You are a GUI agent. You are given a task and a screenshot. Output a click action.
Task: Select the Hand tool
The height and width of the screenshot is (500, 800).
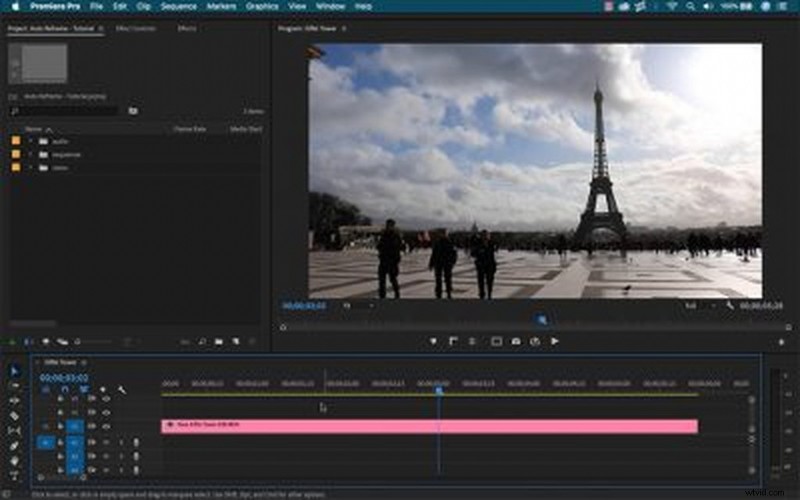[x=14, y=461]
